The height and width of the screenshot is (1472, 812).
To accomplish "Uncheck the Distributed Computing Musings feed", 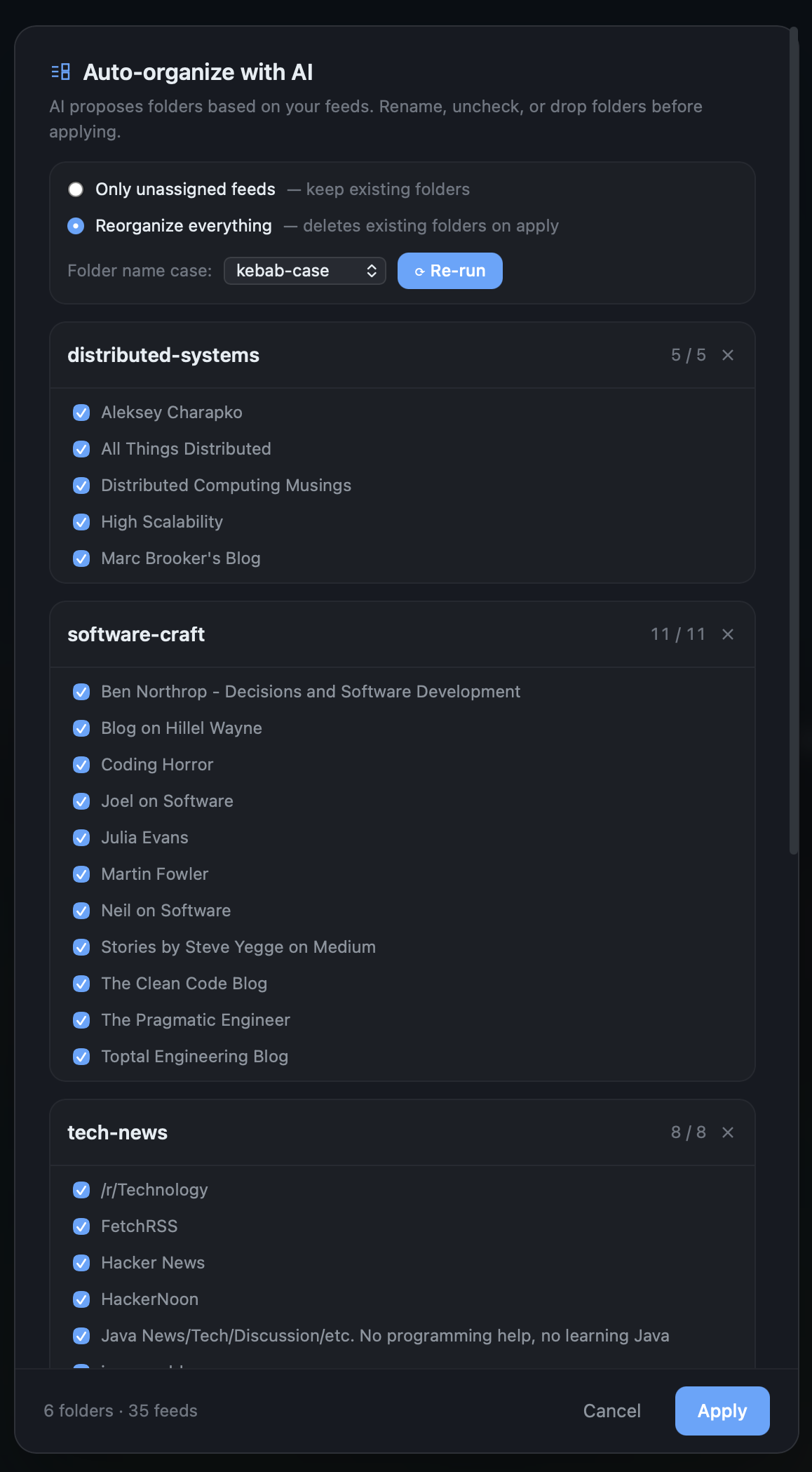I will click(81, 486).
